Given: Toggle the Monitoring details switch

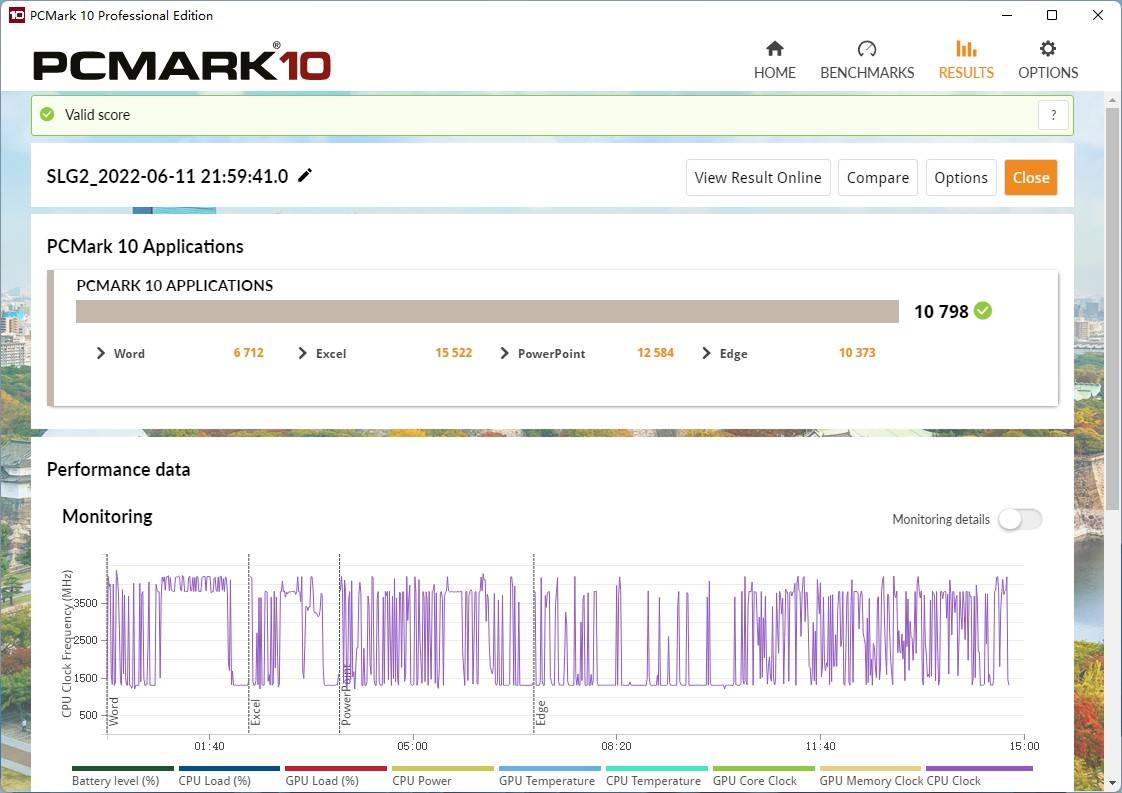Looking at the screenshot, I should [x=1020, y=520].
